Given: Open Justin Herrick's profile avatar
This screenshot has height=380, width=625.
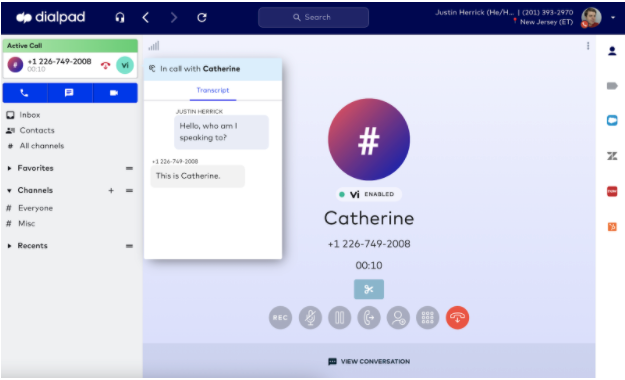Looking at the screenshot, I should [591, 18].
